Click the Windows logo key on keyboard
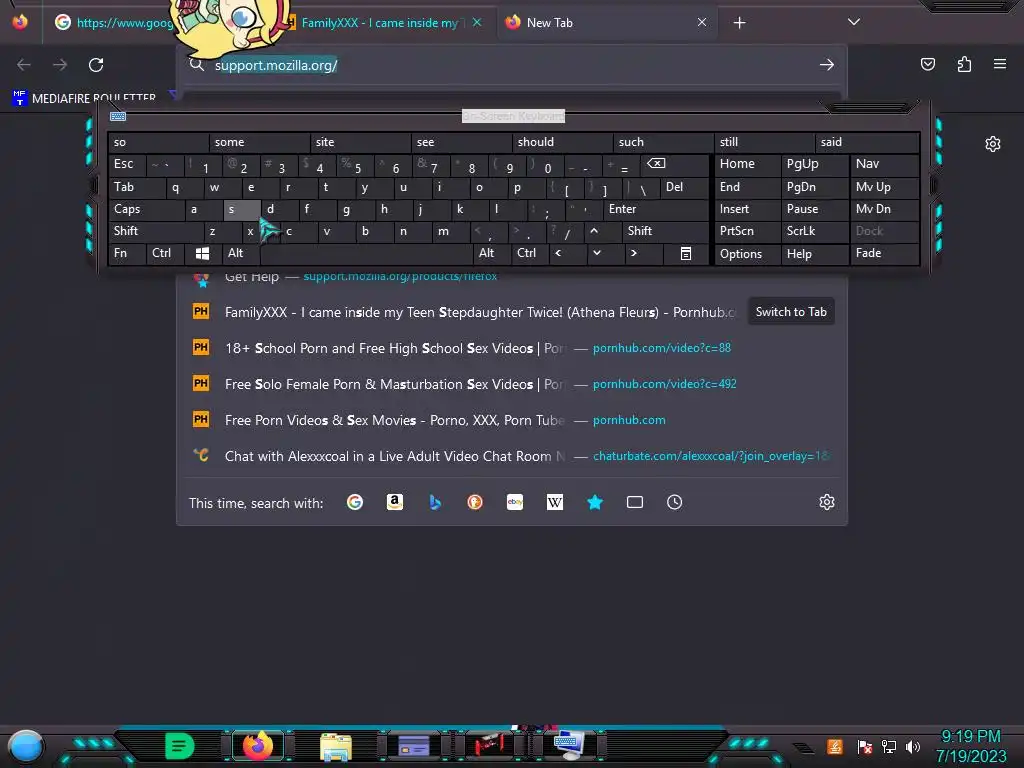Viewport: 1024px width, 768px height. [202, 253]
